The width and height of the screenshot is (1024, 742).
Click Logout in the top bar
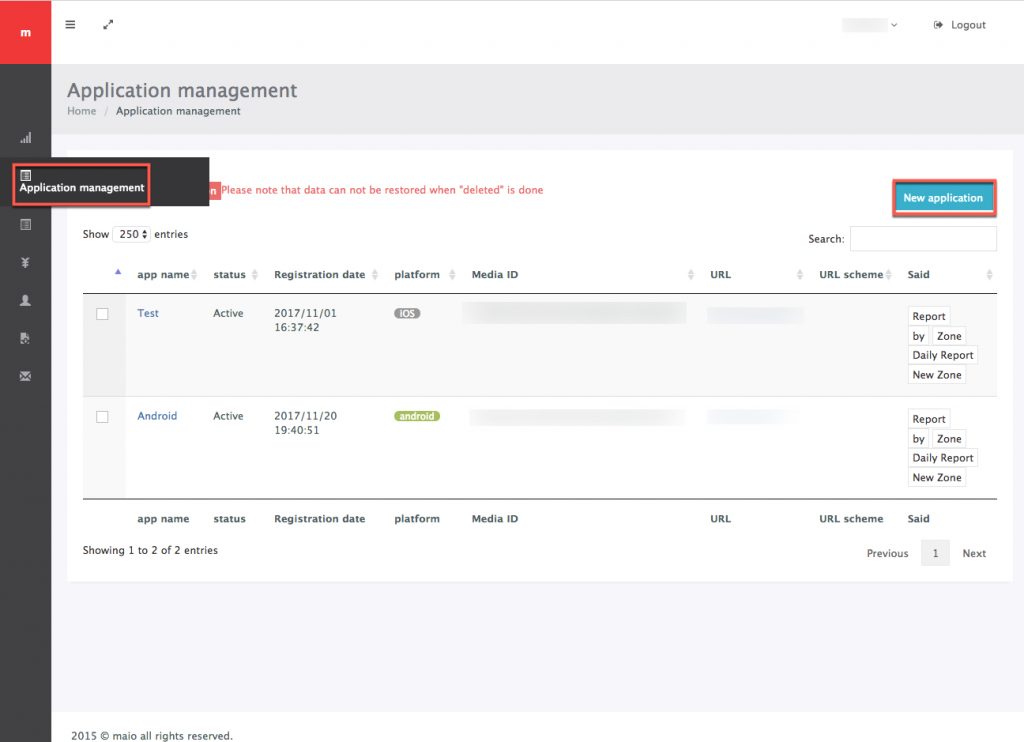(x=959, y=24)
